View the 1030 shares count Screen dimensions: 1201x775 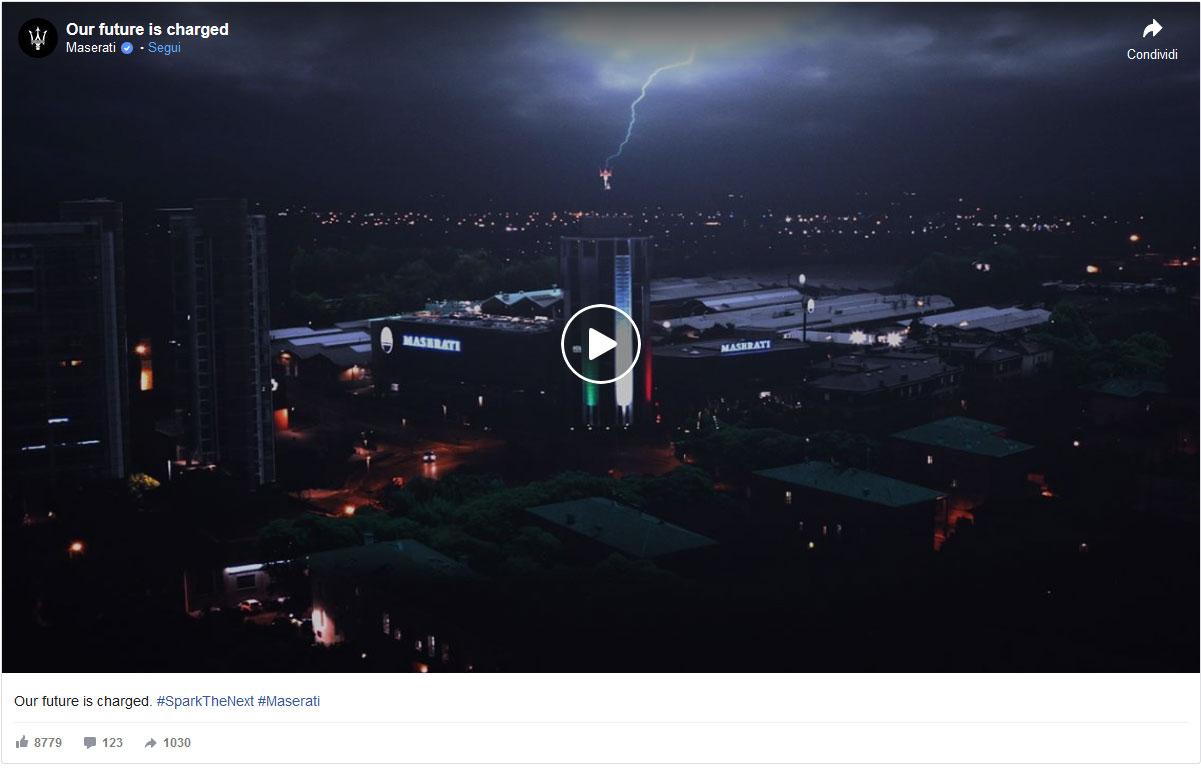[x=177, y=743]
